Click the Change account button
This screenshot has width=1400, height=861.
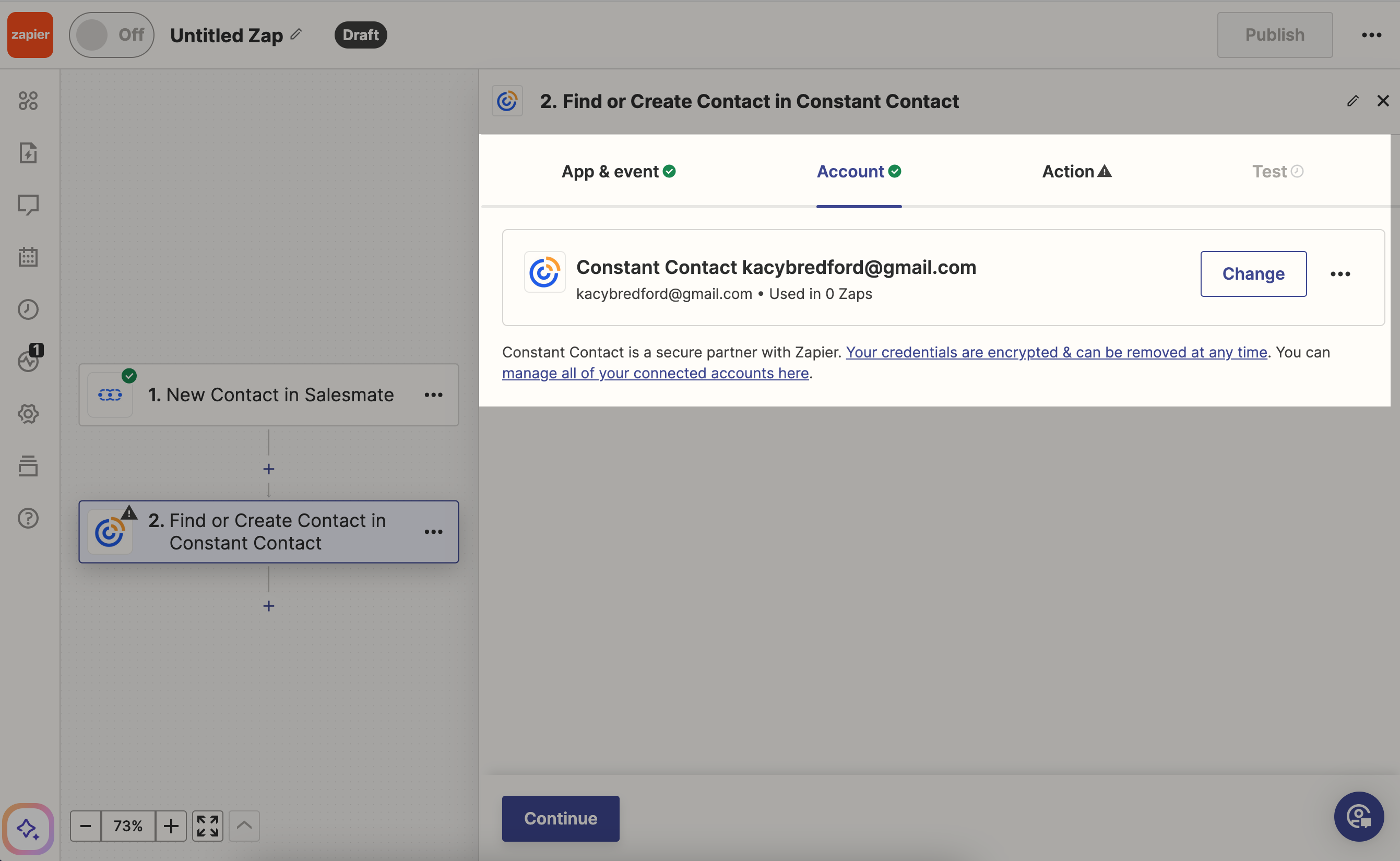(x=1253, y=274)
